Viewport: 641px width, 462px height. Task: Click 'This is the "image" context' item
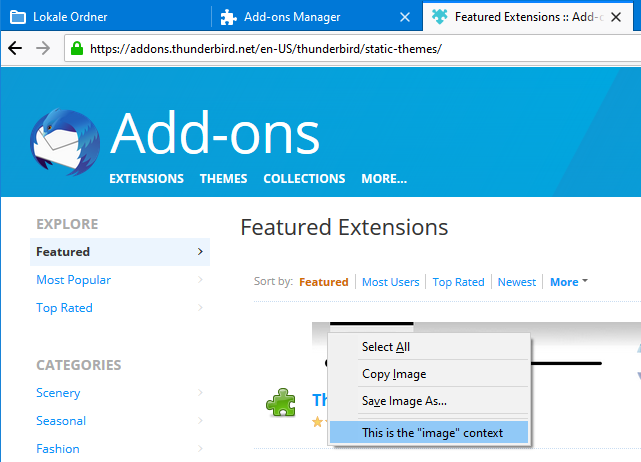(x=432, y=432)
